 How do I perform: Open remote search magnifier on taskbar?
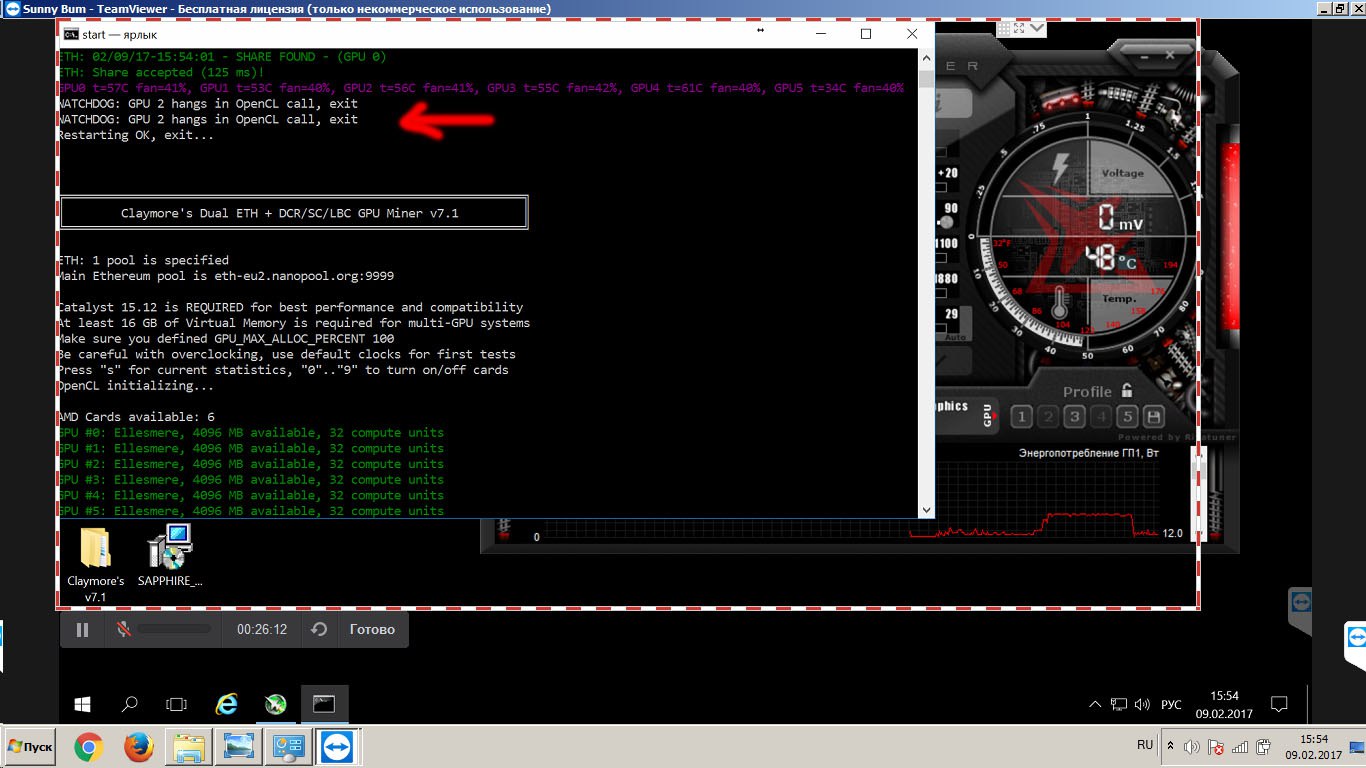click(x=129, y=704)
